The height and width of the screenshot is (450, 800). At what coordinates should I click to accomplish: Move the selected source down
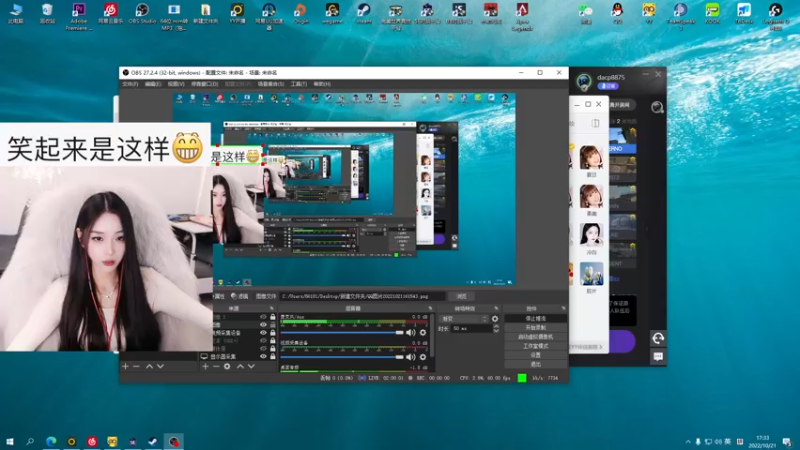[x=252, y=366]
